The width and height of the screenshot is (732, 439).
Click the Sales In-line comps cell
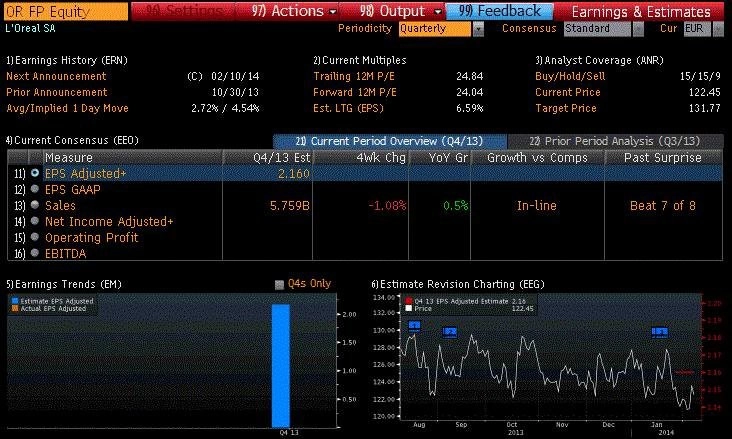tap(537, 205)
